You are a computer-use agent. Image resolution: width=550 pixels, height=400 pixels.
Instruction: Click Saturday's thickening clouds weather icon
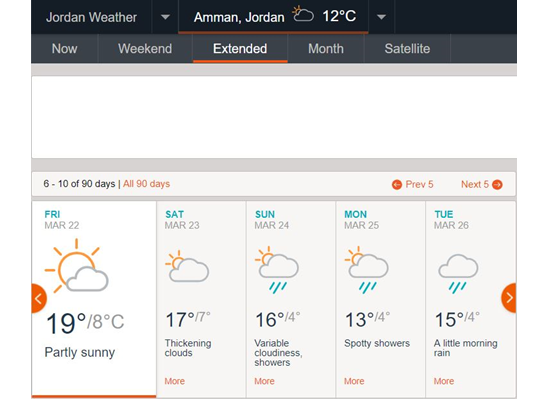click(x=187, y=266)
